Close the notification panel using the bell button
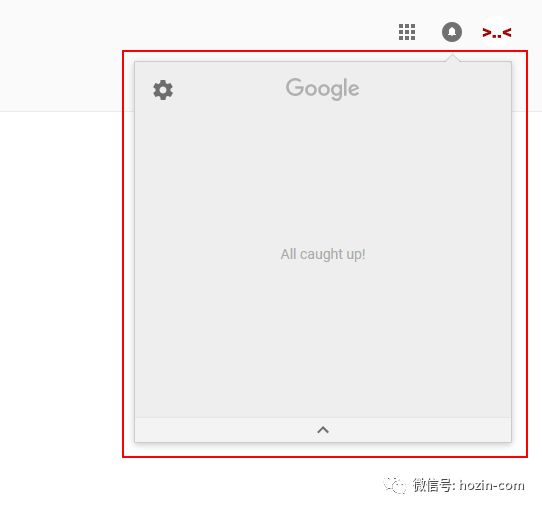 (x=452, y=32)
